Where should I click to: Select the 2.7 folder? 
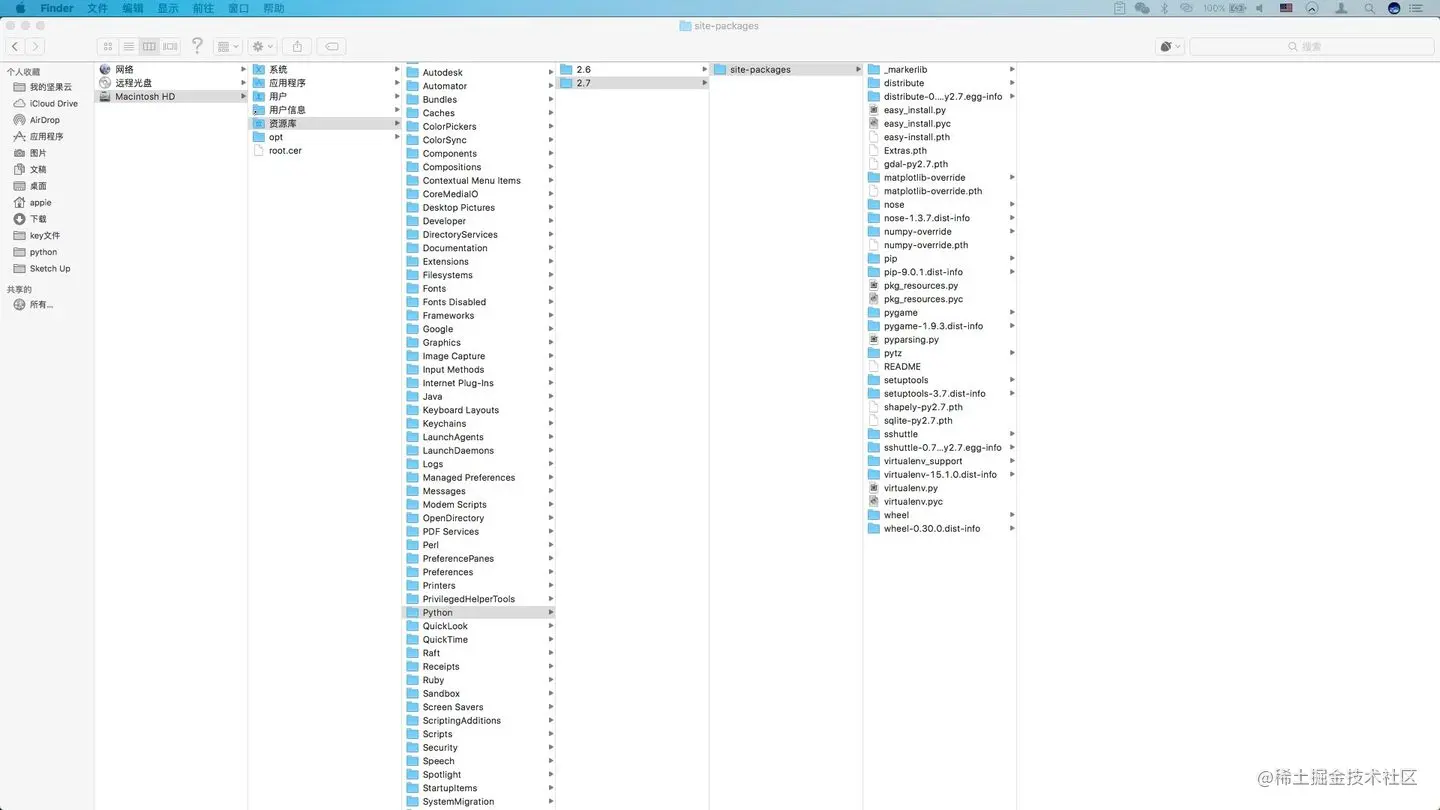click(633, 83)
